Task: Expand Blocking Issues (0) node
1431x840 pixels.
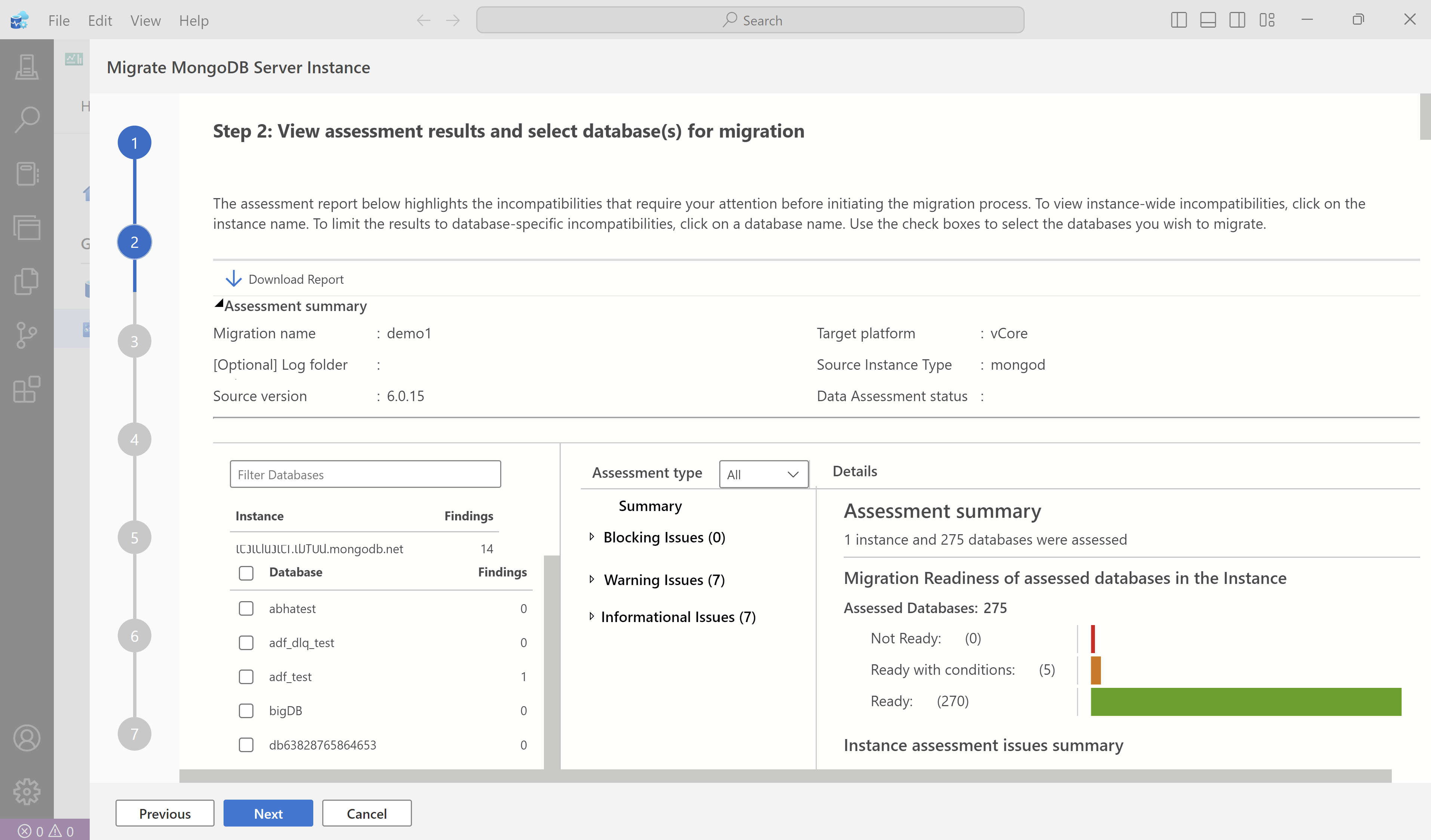Action: [592, 537]
